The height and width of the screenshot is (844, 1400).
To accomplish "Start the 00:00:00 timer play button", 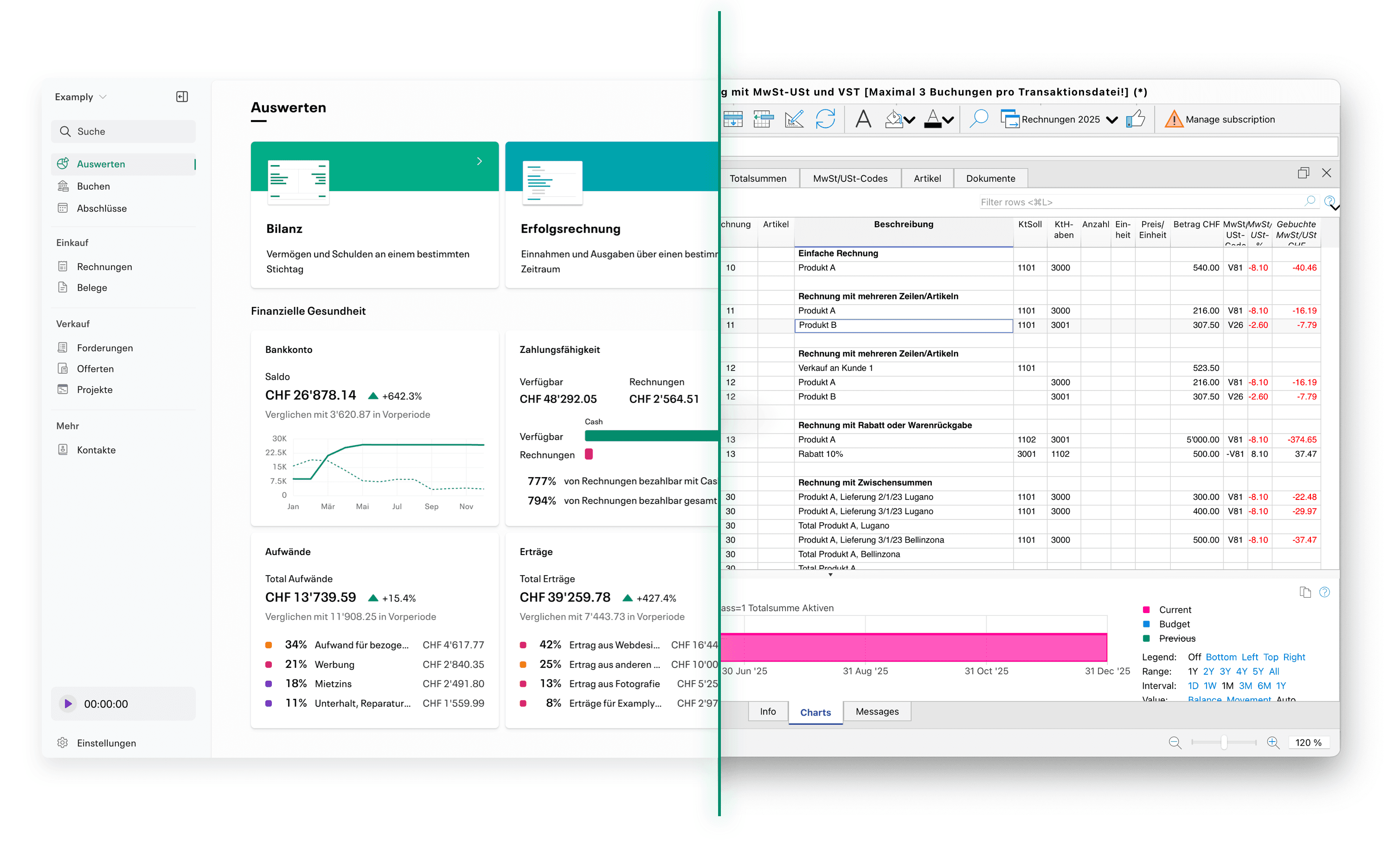I will click(x=68, y=703).
